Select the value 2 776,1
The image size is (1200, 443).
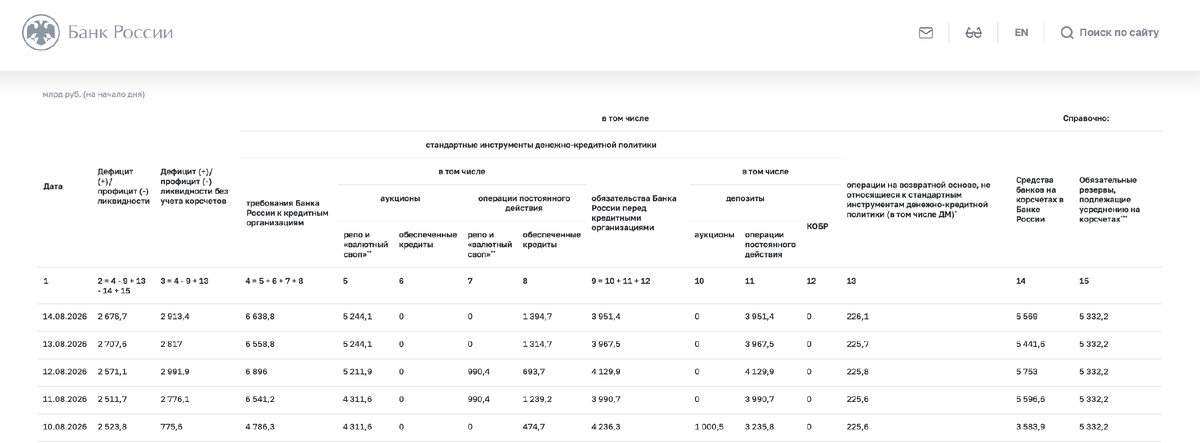pyautogui.click(x=175, y=399)
